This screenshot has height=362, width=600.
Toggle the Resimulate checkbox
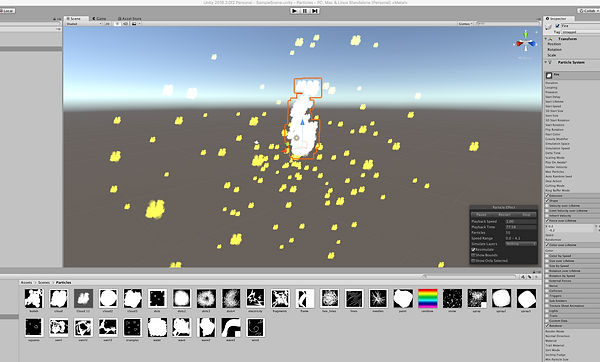(473, 249)
